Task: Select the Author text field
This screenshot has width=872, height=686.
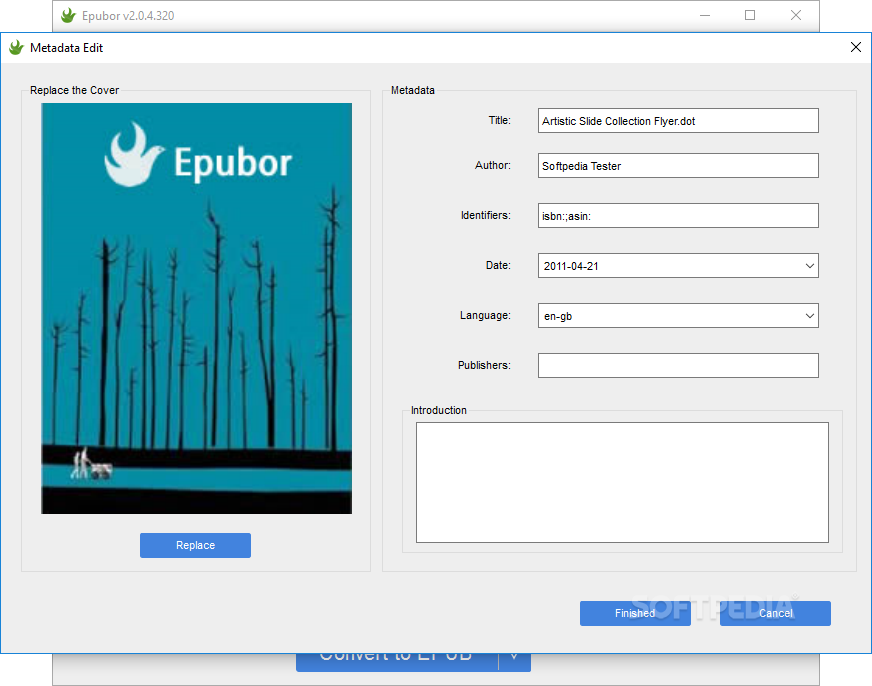Action: point(678,166)
